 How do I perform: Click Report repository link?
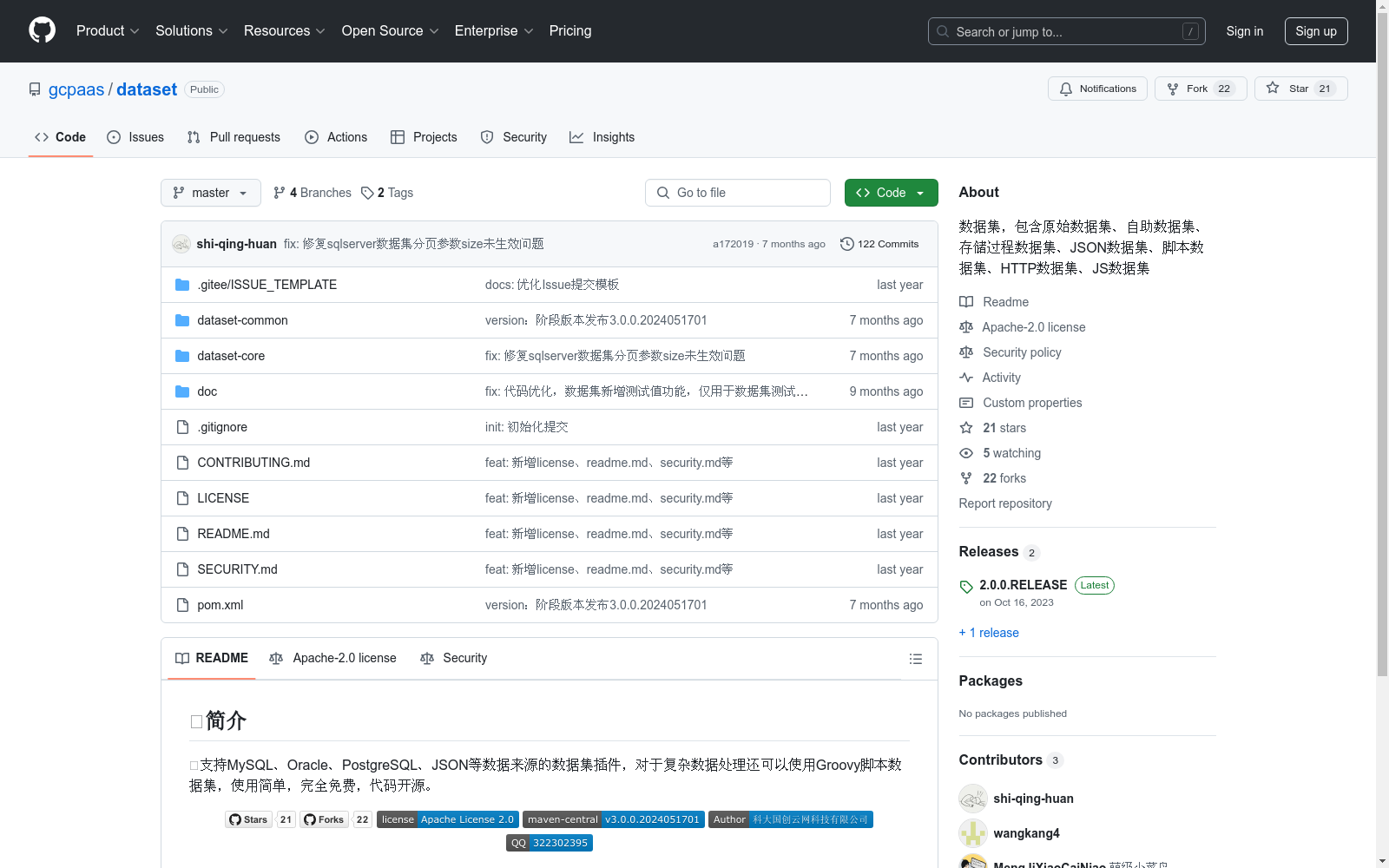pyautogui.click(x=1005, y=503)
